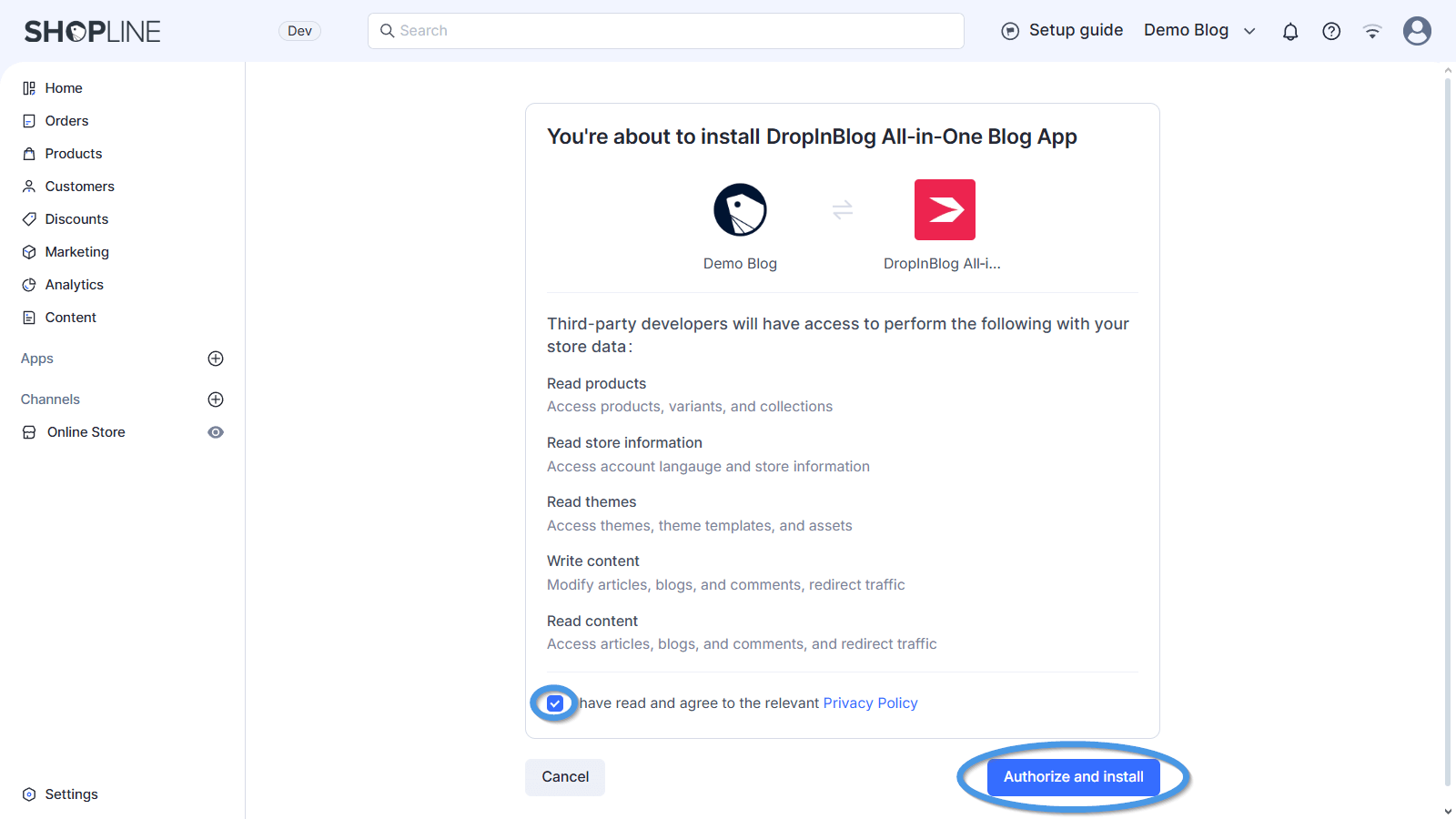
Task: Open the help question mark icon
Action: (x=1331, y=32)
